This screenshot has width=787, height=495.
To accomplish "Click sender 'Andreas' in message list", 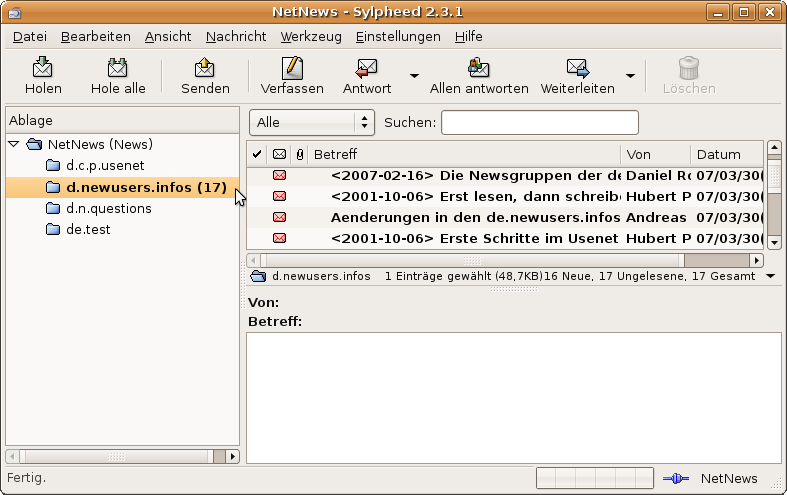I will (655, 217).
